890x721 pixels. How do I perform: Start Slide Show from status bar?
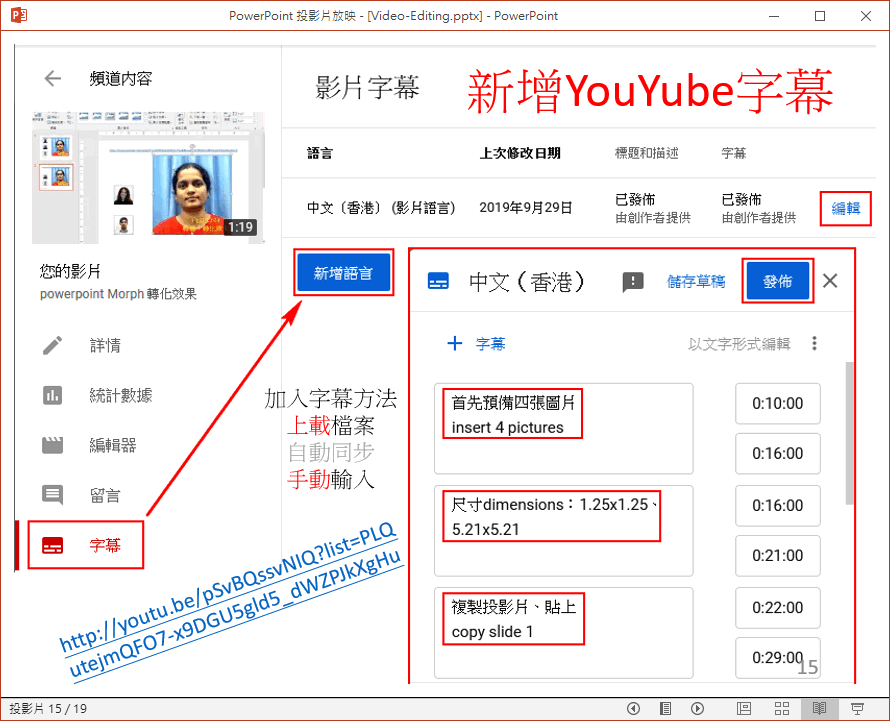tap(857, 709)
